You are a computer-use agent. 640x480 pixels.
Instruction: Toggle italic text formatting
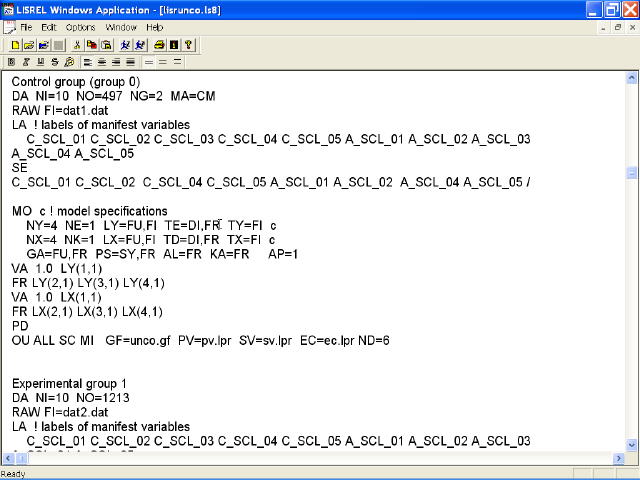point(26,62)
